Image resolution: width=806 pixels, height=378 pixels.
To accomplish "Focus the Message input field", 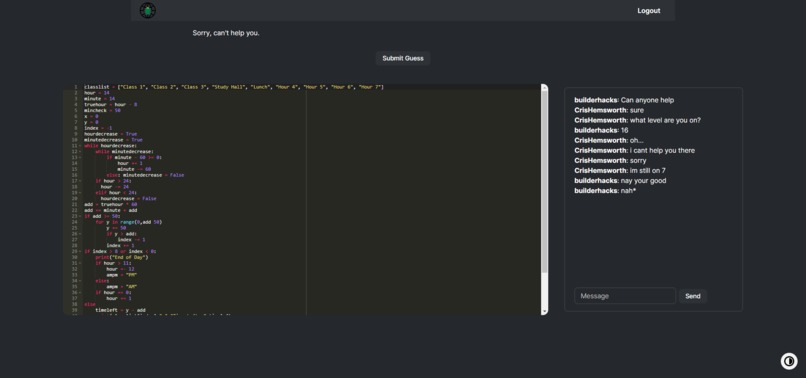I will pyautogui.click(x=625, y=296).
